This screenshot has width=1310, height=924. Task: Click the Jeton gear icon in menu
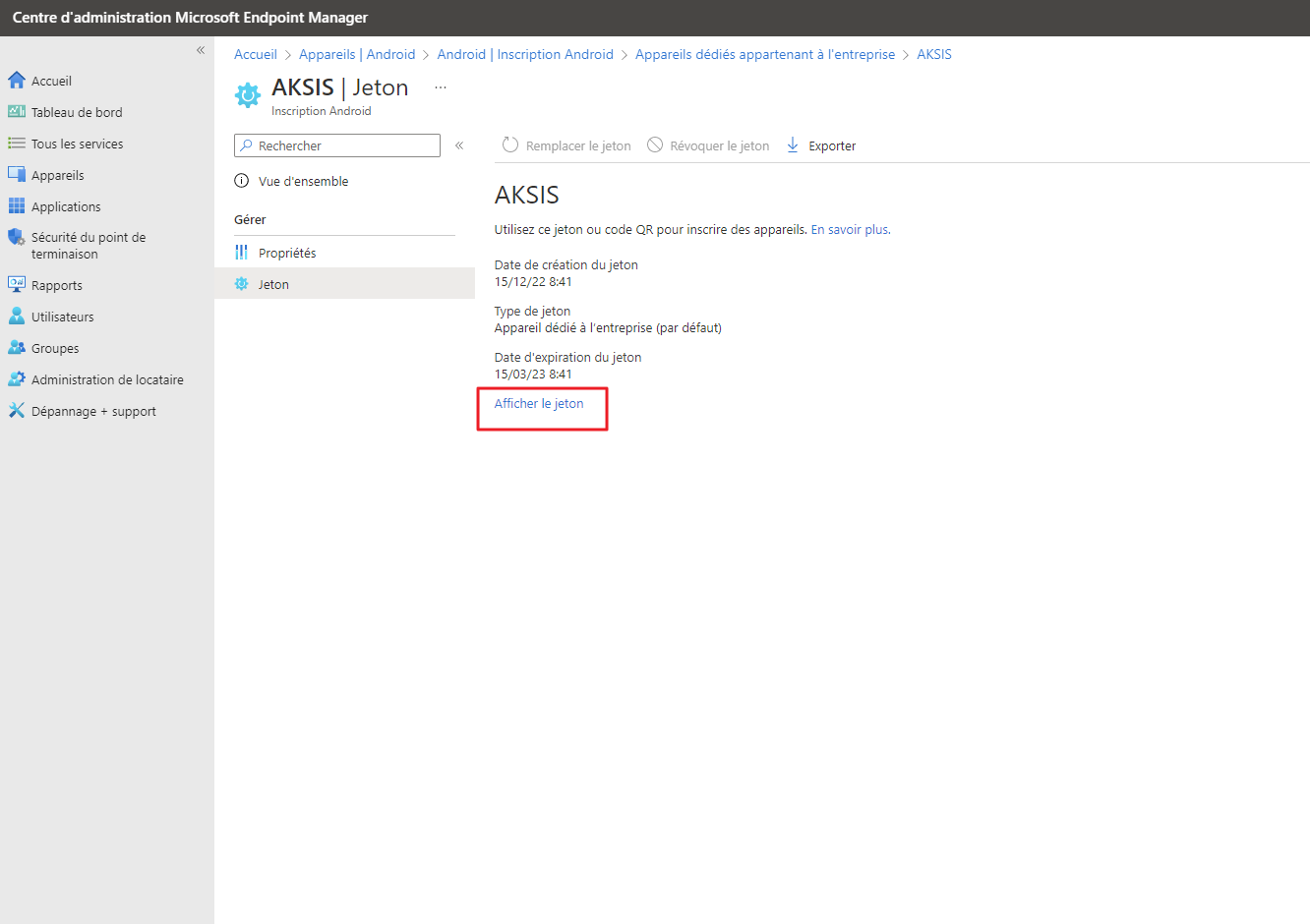[242, 284]
